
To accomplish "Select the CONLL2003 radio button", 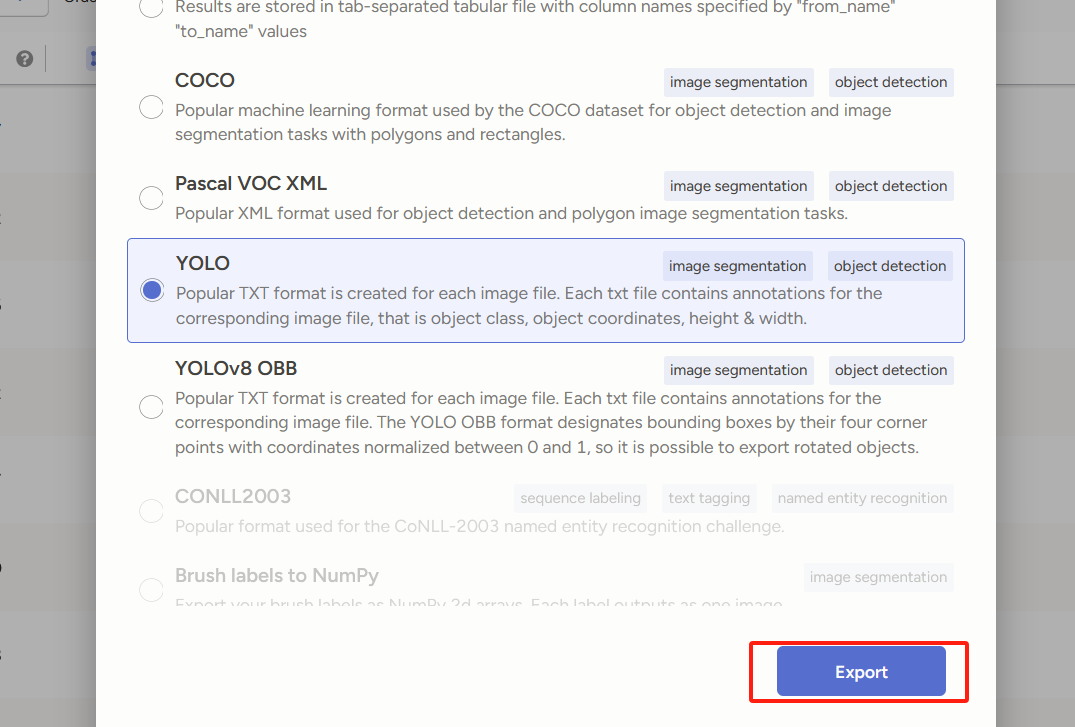I will [x=151, y=511].
